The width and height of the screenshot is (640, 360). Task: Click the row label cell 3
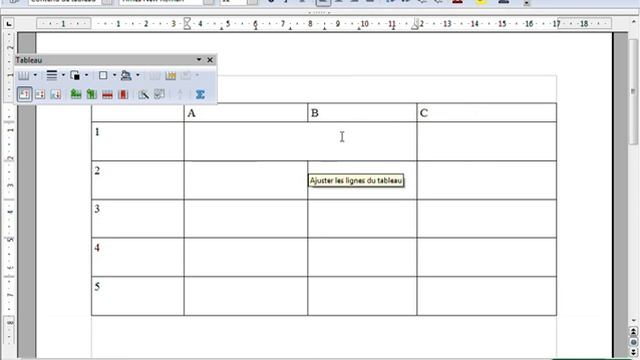pyautogui.click(x=138, y=218)
